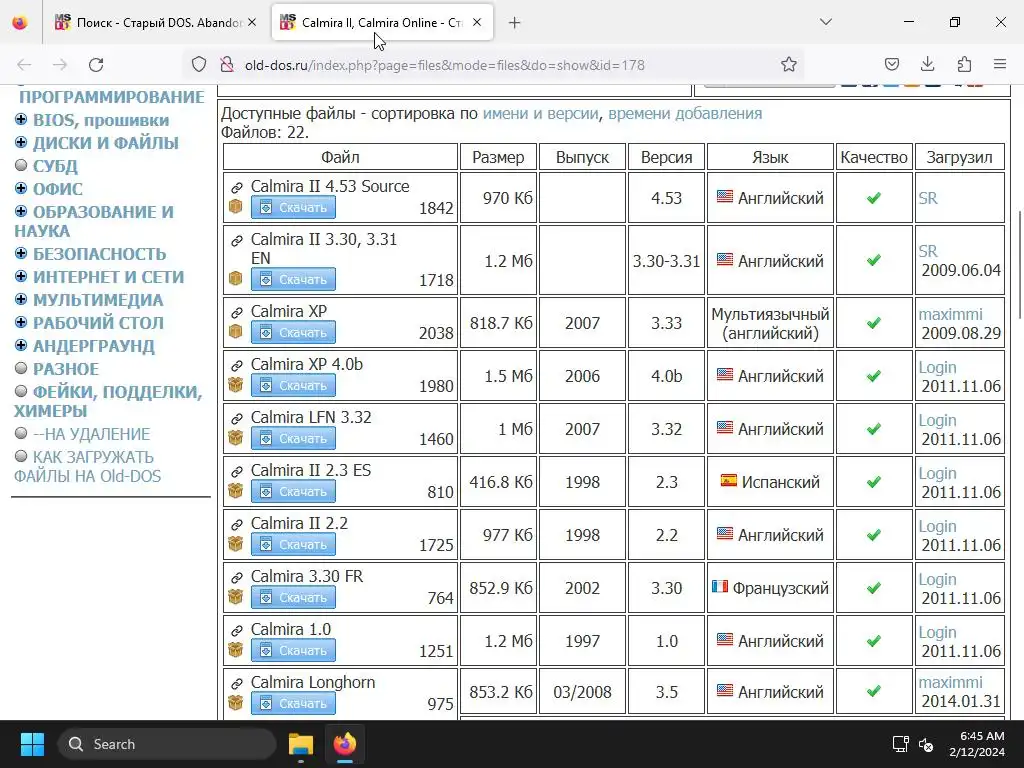Viewport: 1024px width, 768px height.
Task: Open the СУБД category link
Action: [56, 166]
